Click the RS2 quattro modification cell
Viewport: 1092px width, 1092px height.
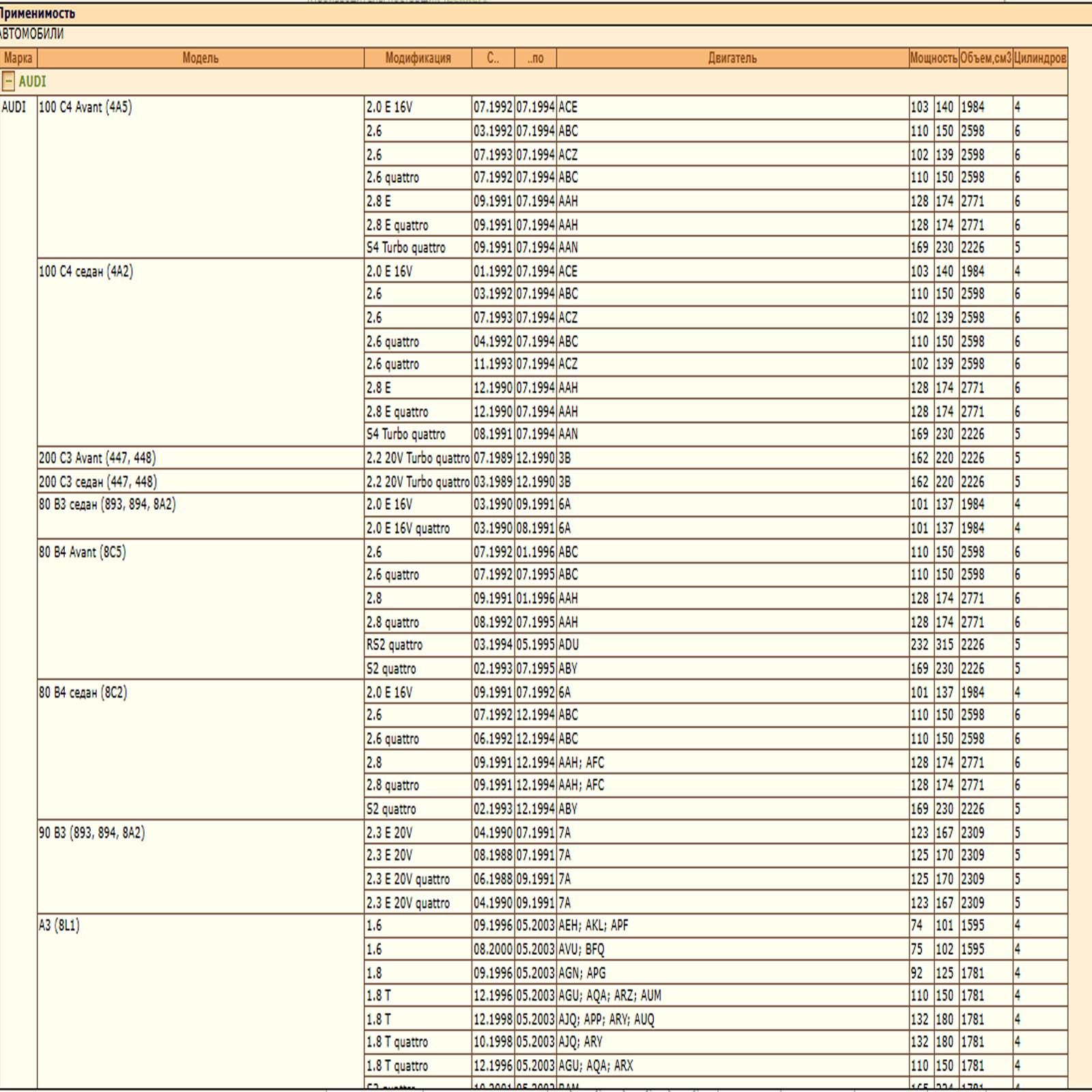pyautogui.click(x=394, y=645)
